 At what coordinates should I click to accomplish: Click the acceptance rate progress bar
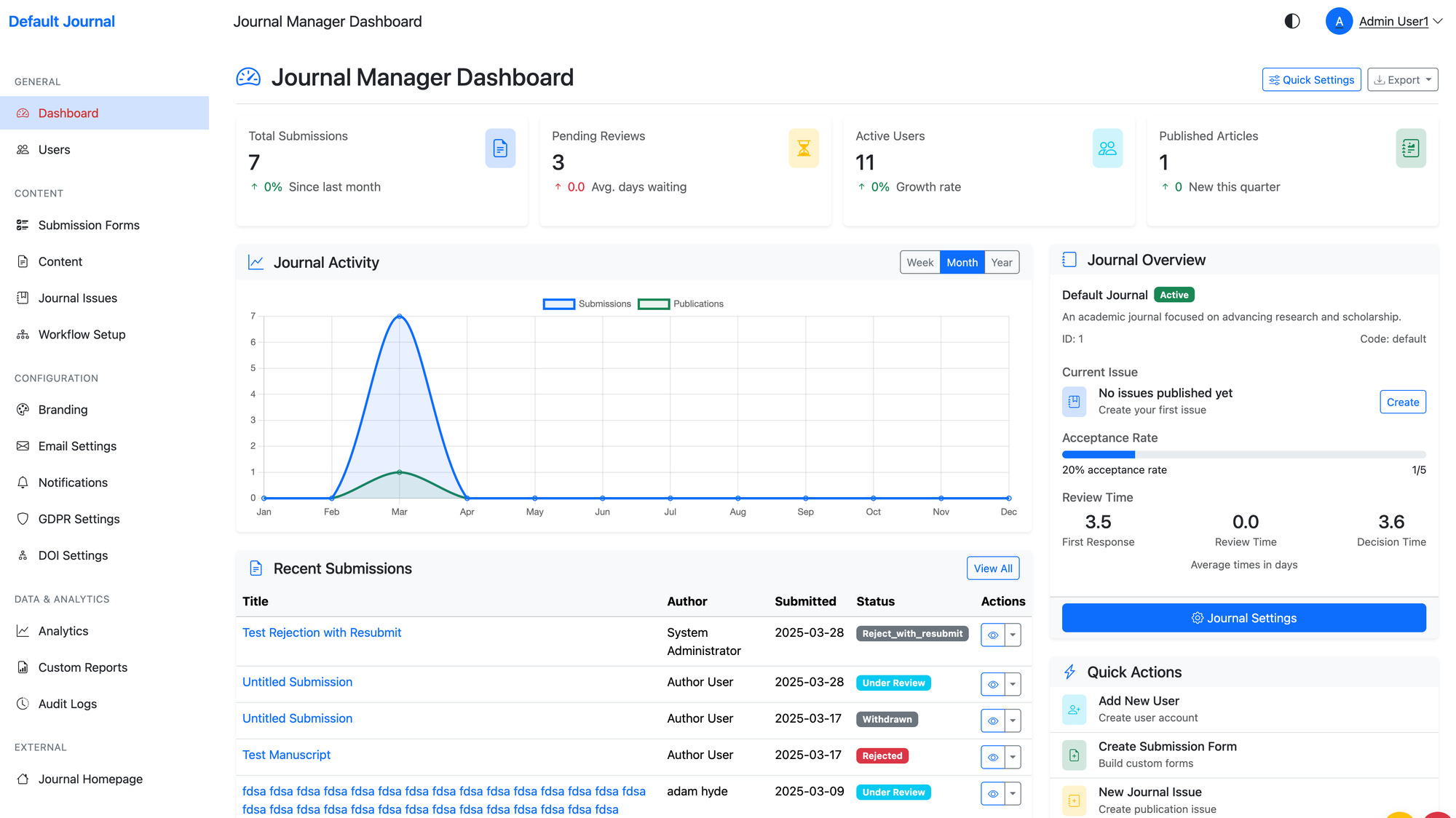tap(1243, 455)
